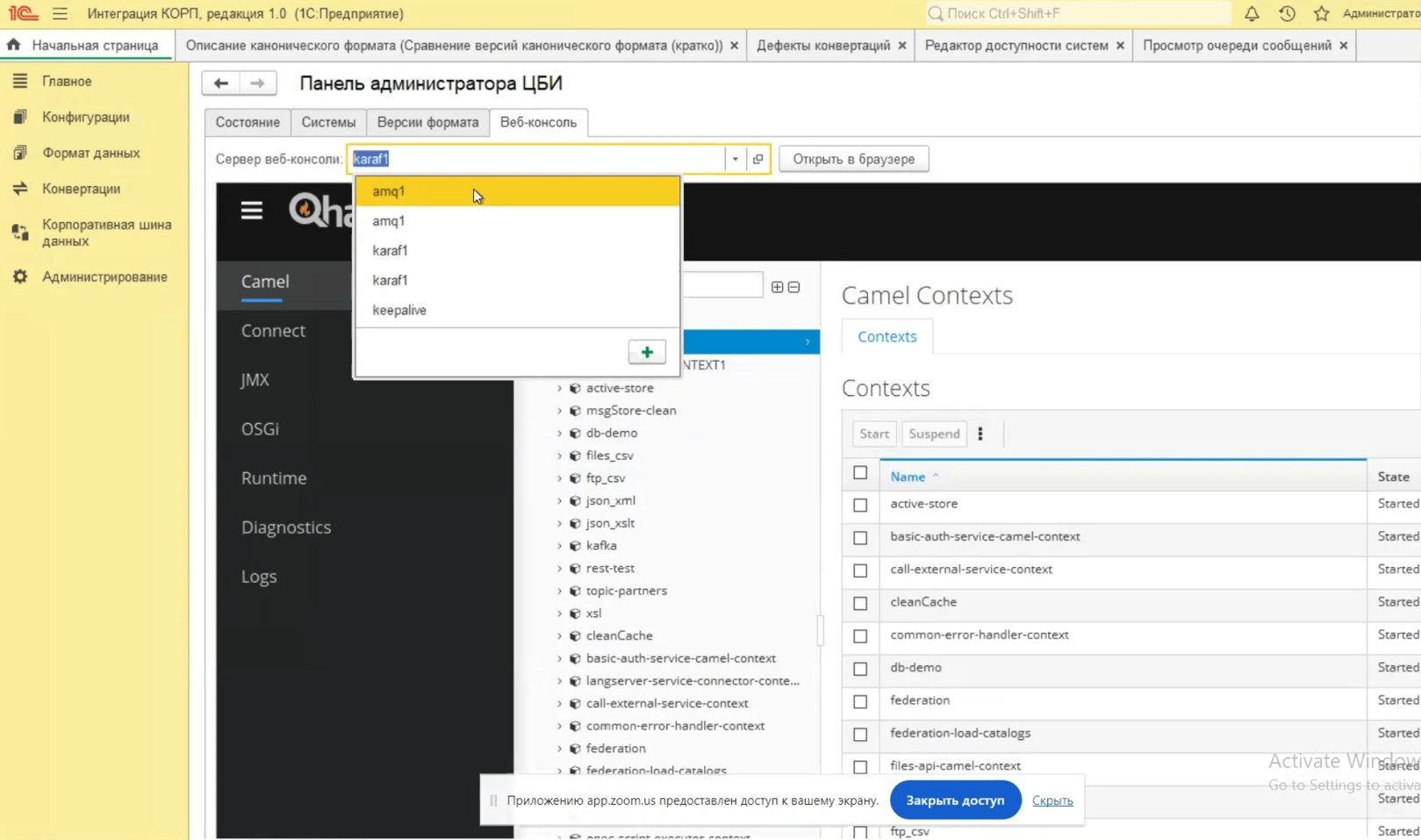The height and width of the screenshot is (840, 1421).
Task: Toggle the select-all checkbox in Contexts table header
Action: (x=860, y=473)
